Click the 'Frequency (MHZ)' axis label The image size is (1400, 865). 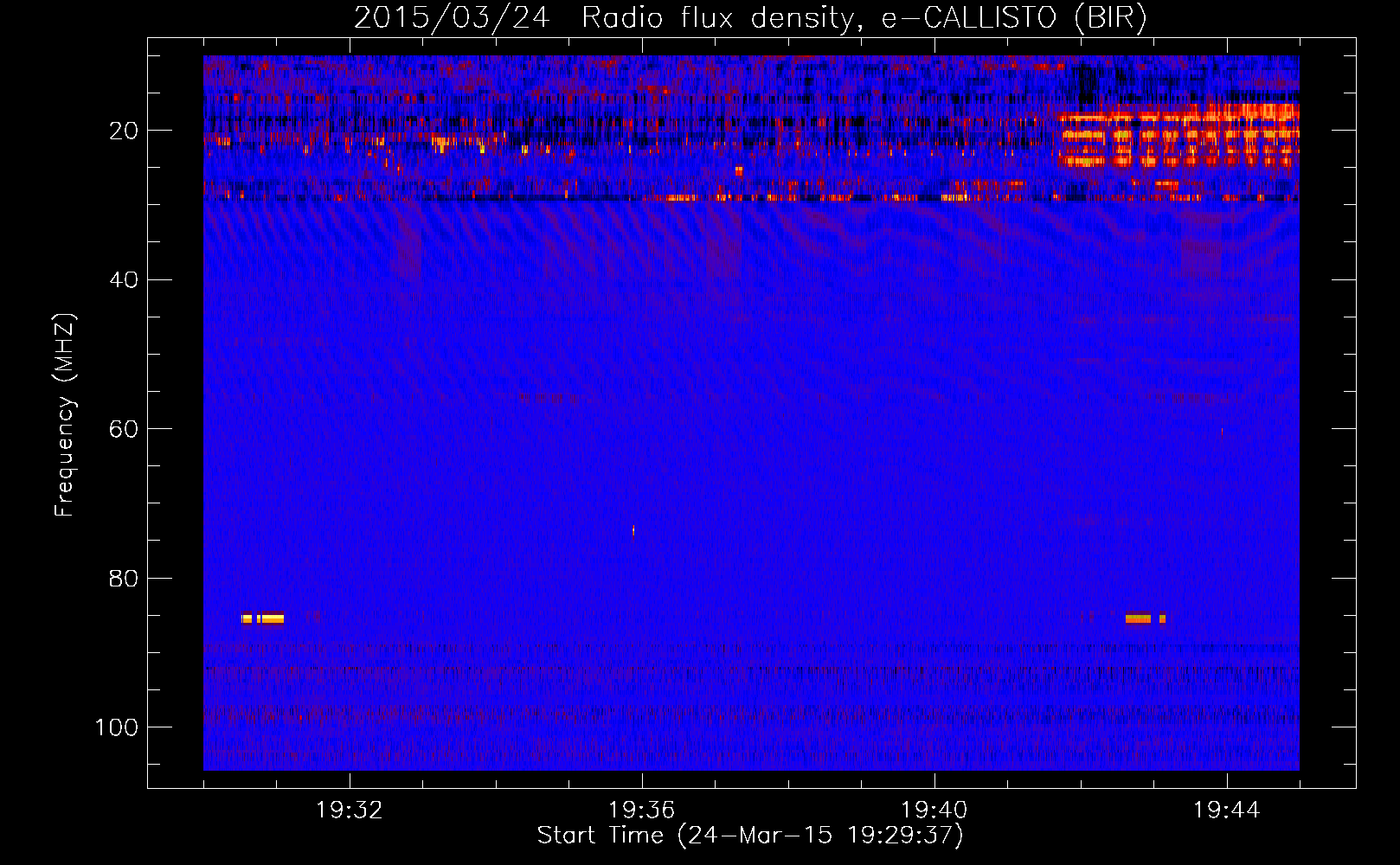point(65,414)
